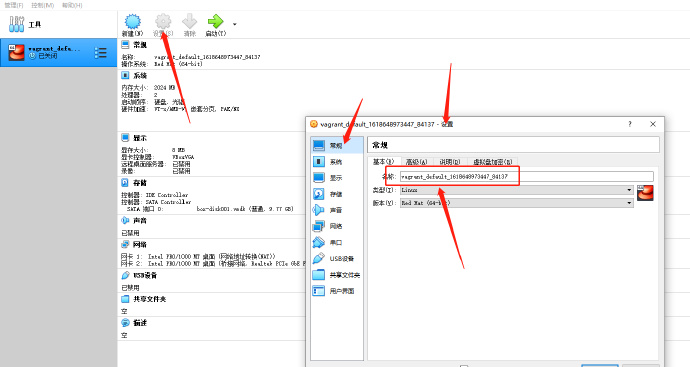Click the 声音 section header in the details pane
Image resolution: width=690 pixels, height=367 pixels.
pyautogui.click(x=140, y=220)
